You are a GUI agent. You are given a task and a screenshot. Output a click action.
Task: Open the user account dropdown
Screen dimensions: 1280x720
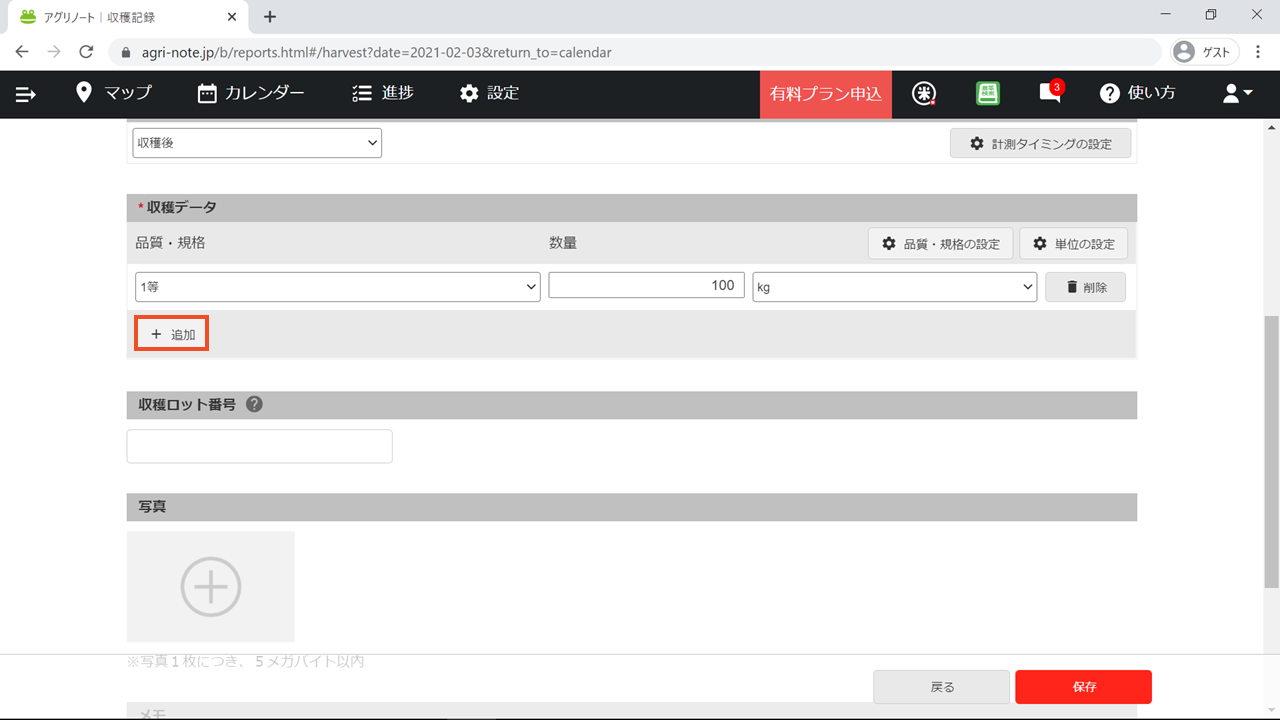point(1238,93)
